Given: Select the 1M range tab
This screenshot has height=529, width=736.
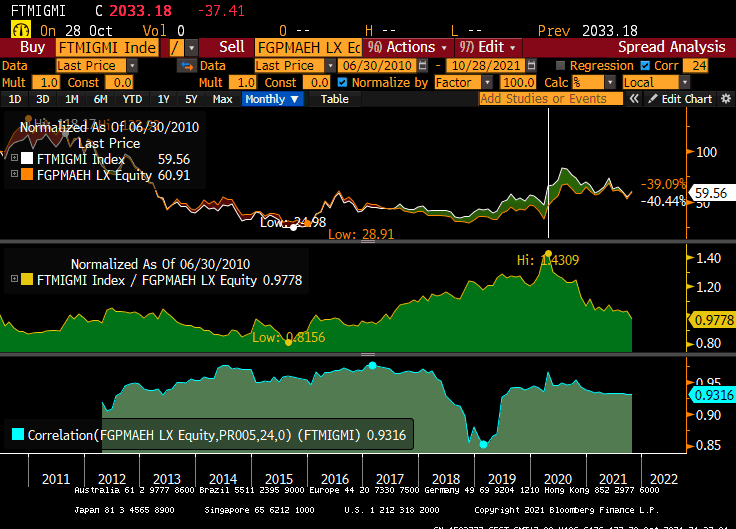Looking at the screenshot, I should [72, 99].
